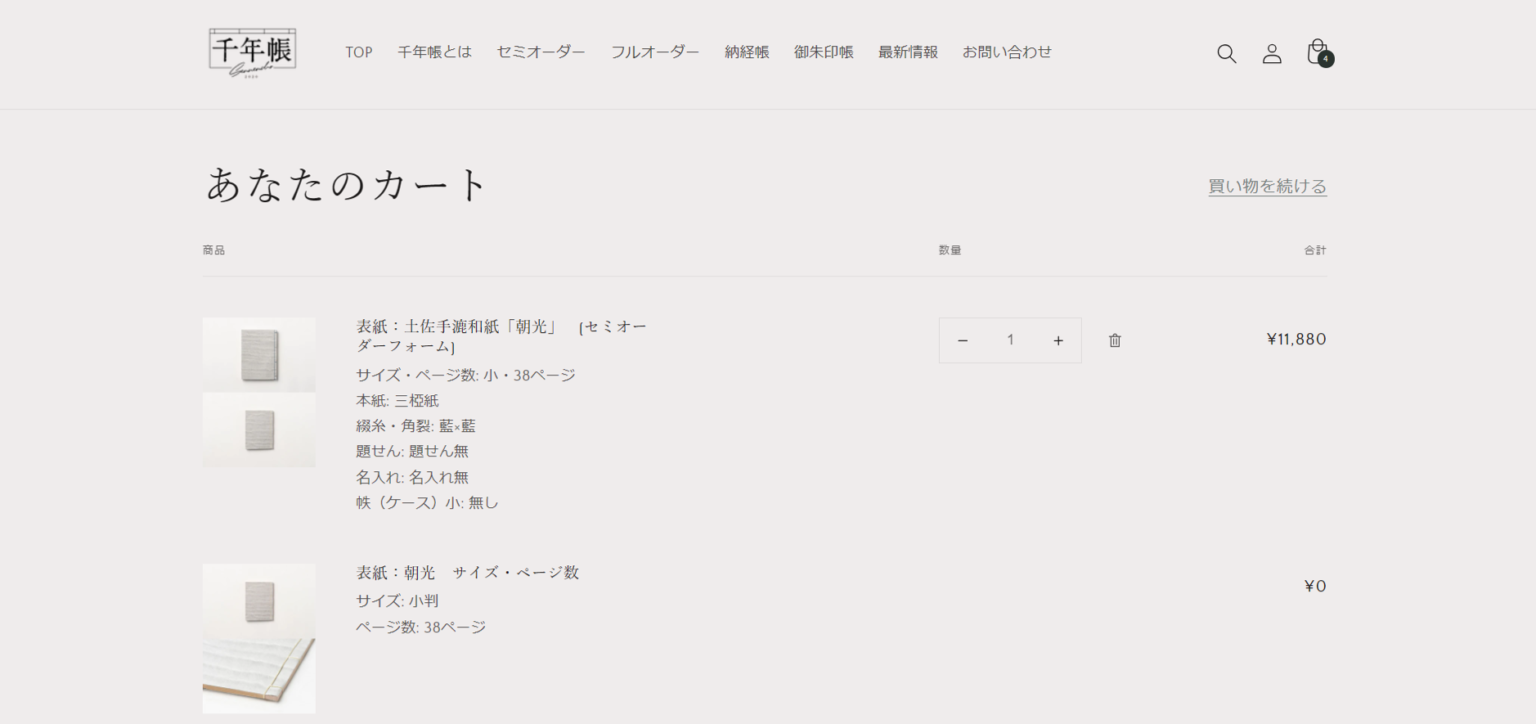The width and height of the screenshot is (1536, 724).
Task: Open the セミオーダー menu item
Action: (541, 52)
